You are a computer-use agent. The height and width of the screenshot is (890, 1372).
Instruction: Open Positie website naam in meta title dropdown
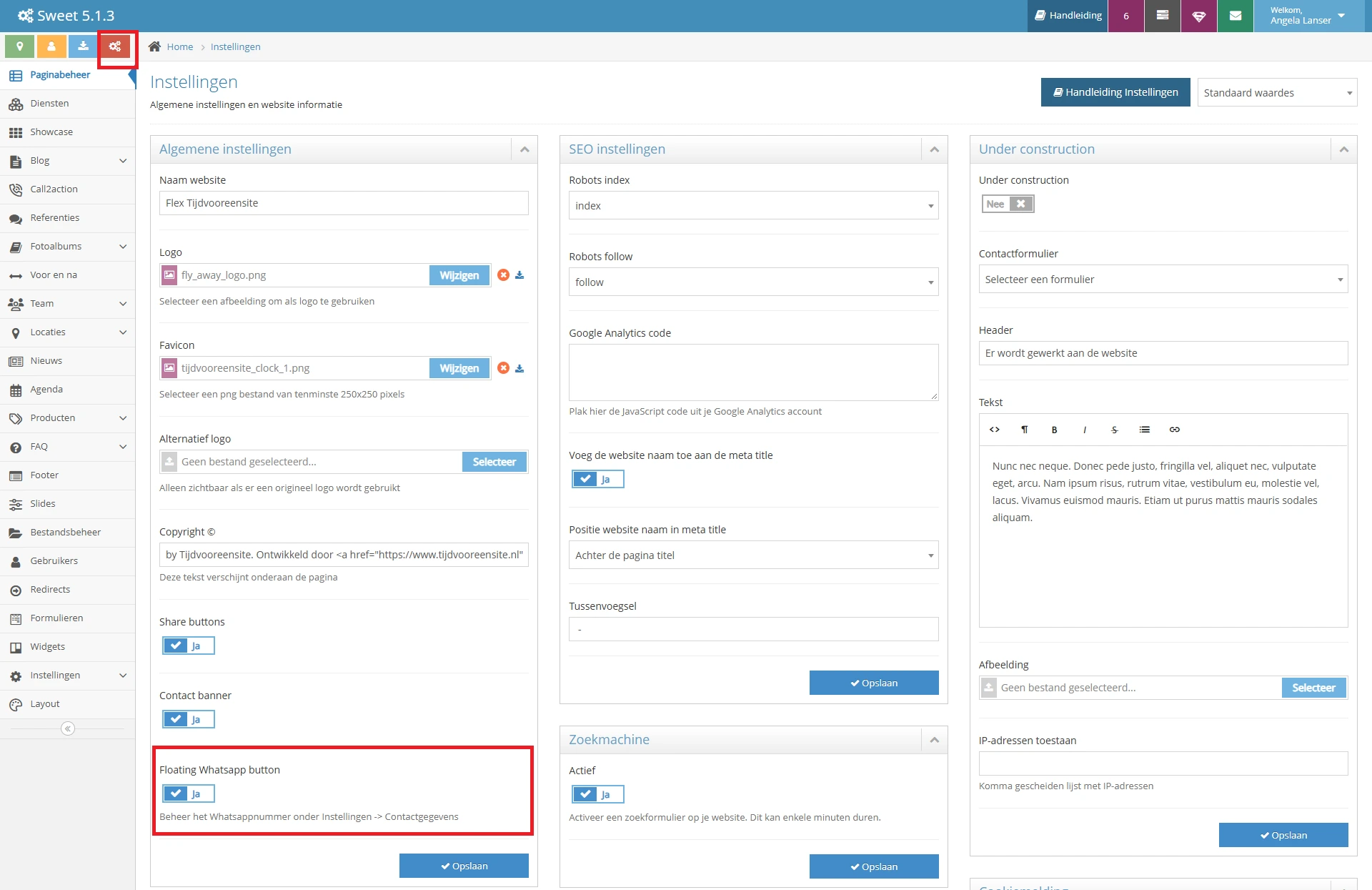point(753,555)
